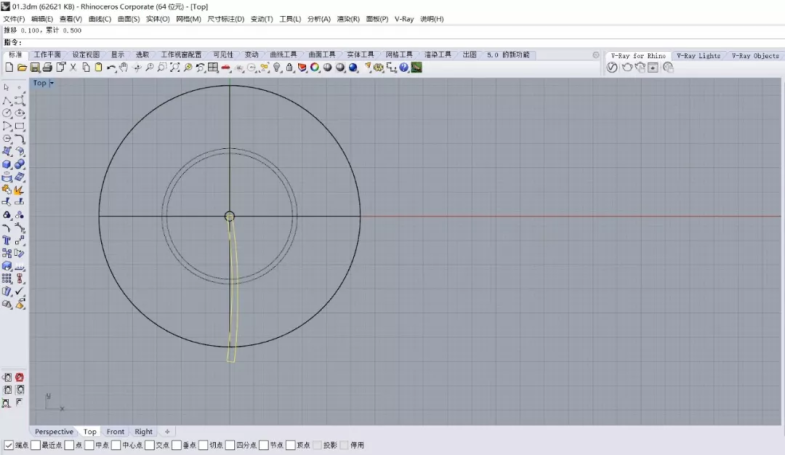Click the Print icon in toolbar
Image resolution: width=785 pixels, height=455 pixels.
(x=47, y=67)
